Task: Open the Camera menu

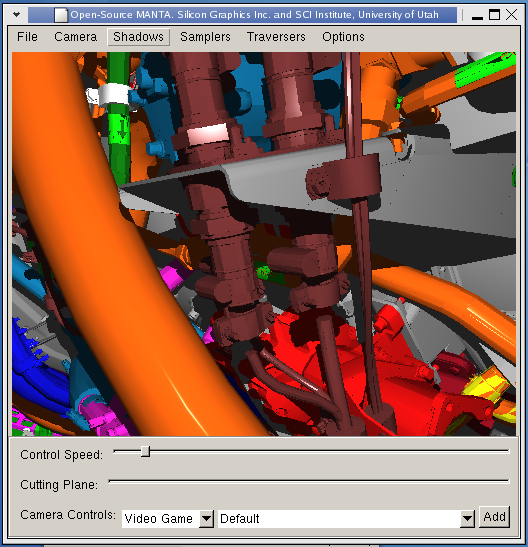Action: (76, 37)
